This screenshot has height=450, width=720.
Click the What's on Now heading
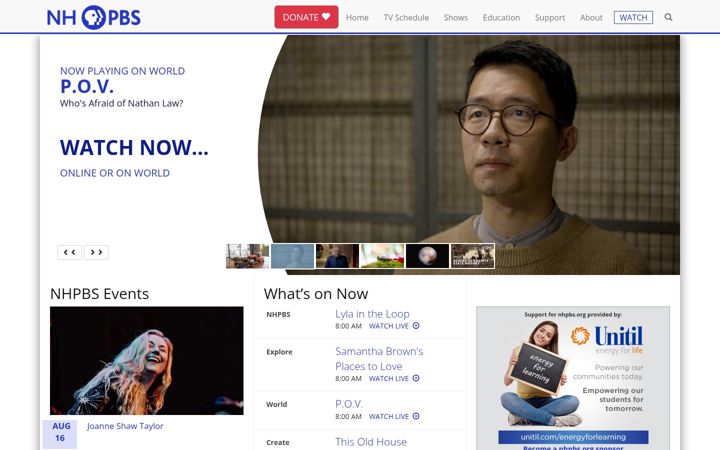tap(316, 294)
